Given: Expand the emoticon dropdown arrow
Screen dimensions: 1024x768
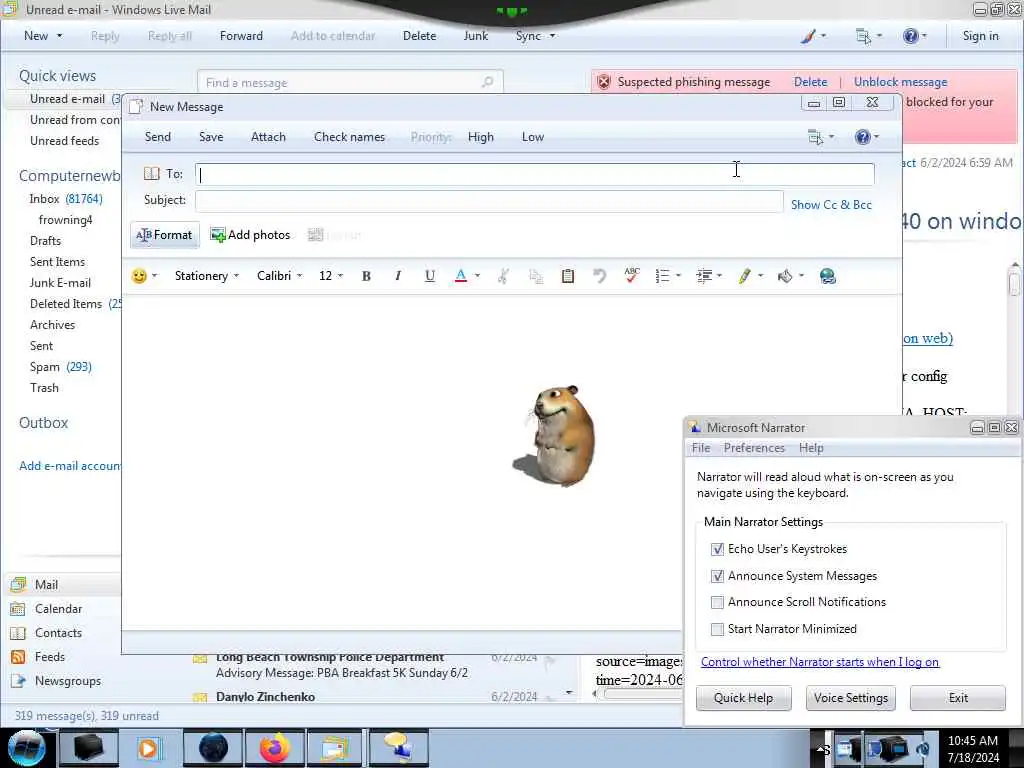Looking at the screenshot, I should (x=155, y=276).
